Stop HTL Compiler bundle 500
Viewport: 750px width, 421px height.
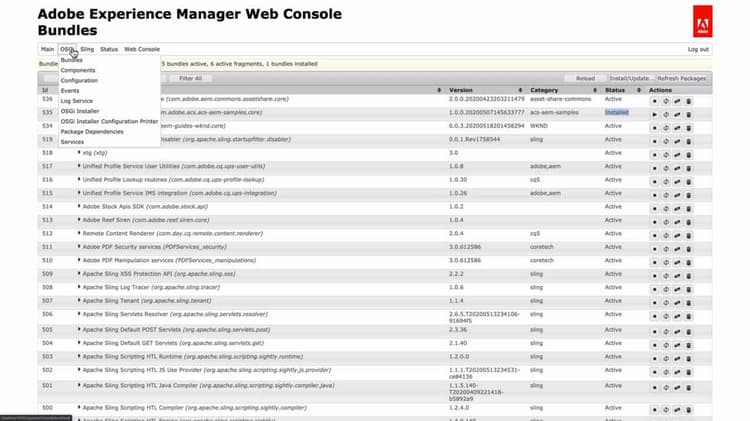point(655,410)
